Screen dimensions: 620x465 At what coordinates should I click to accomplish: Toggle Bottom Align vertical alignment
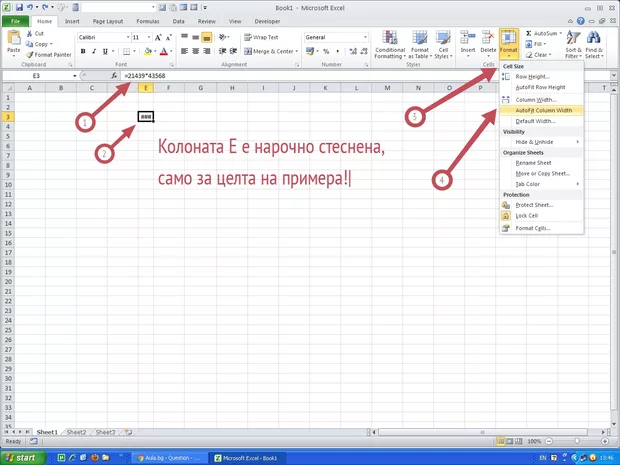click(206, 37)
